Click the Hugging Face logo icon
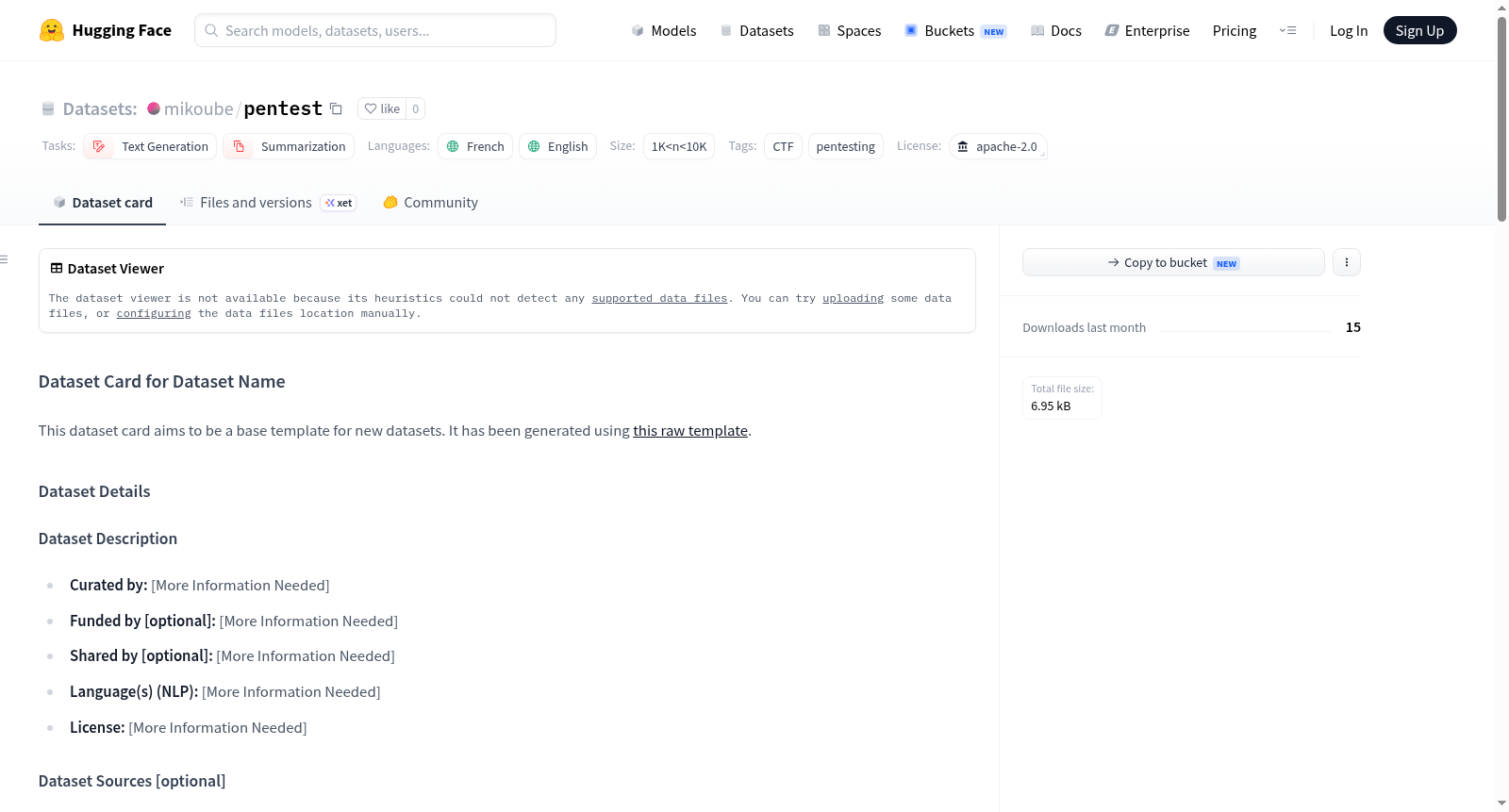Image resolution: width=1509 pixels, height=812 pixels. pyautogui.click(x=52, y=30)
